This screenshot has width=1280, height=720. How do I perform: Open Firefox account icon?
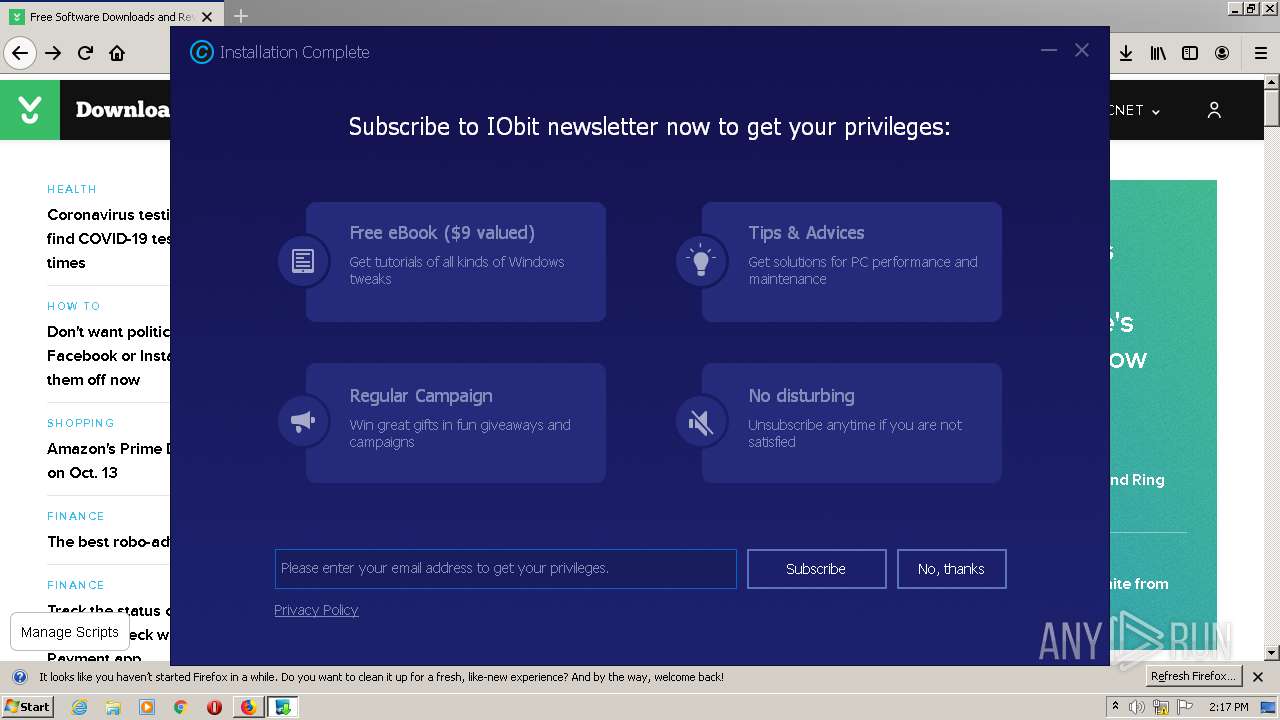click(x=1222, y=53)
